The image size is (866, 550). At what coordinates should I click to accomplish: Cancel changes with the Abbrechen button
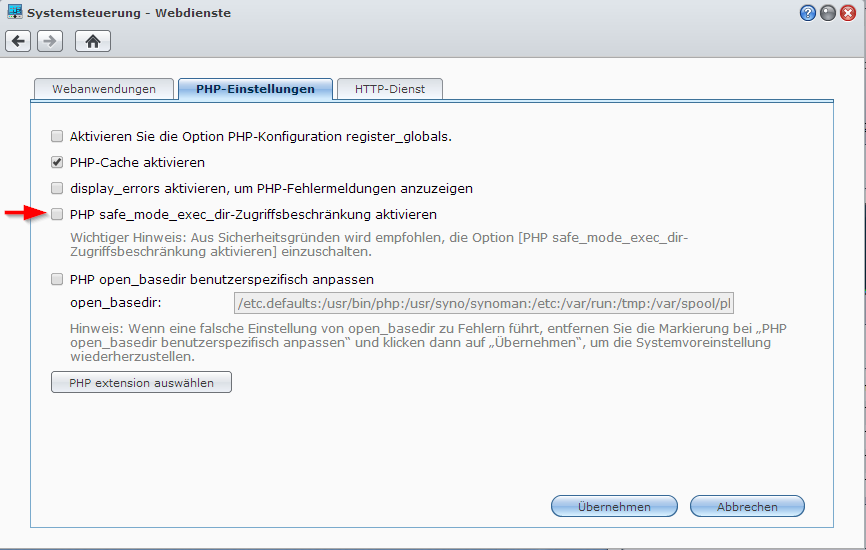(x=747, y=507)
